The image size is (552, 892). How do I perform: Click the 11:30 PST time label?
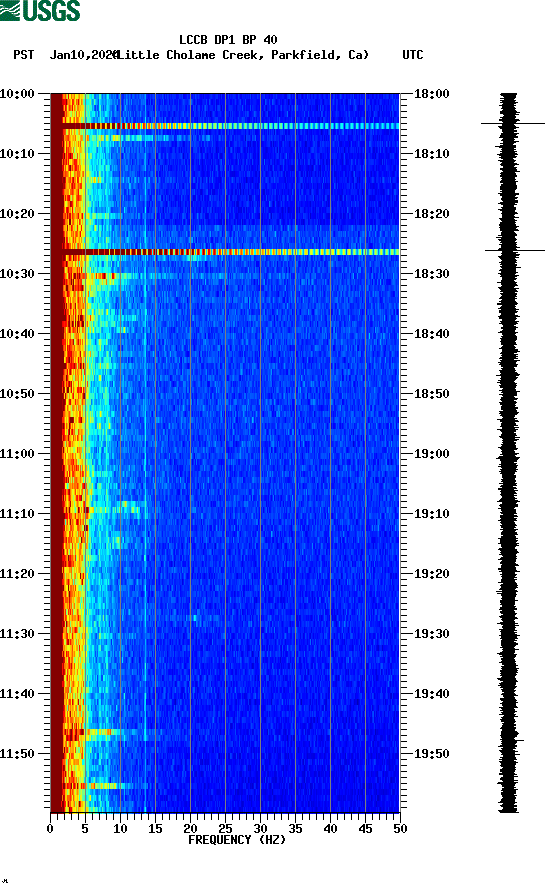coord(17,634)
